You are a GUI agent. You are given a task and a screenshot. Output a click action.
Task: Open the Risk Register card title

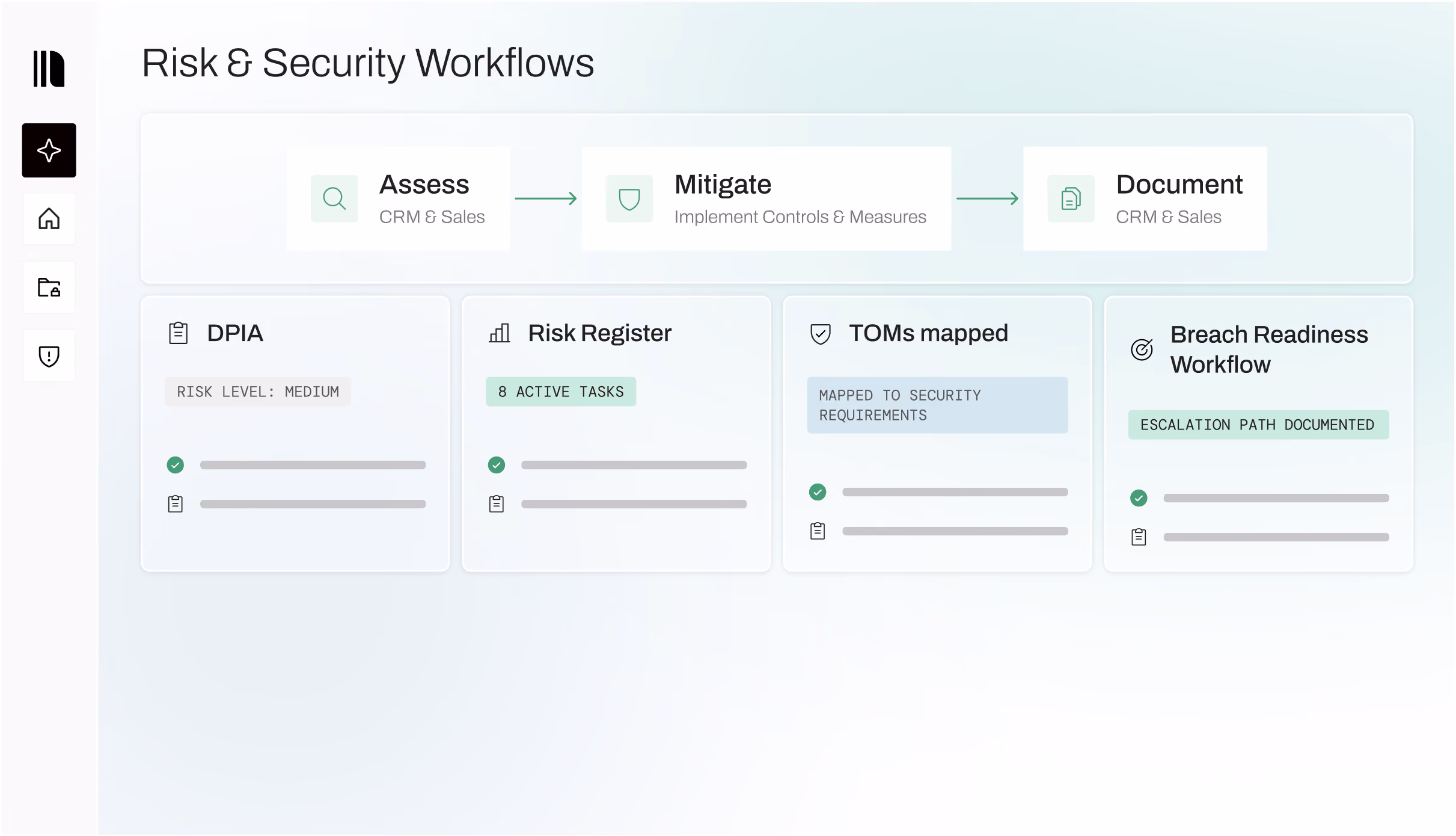[x=599, y=333]
